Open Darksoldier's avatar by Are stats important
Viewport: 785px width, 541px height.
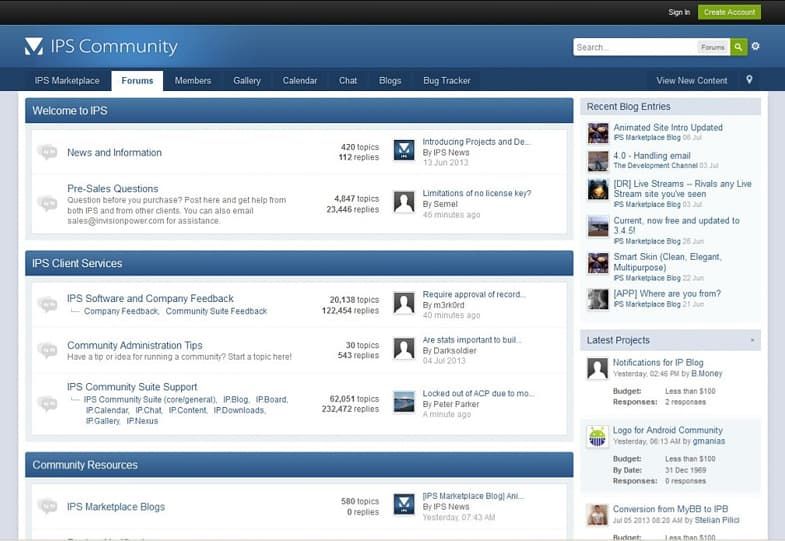(404, 349)
